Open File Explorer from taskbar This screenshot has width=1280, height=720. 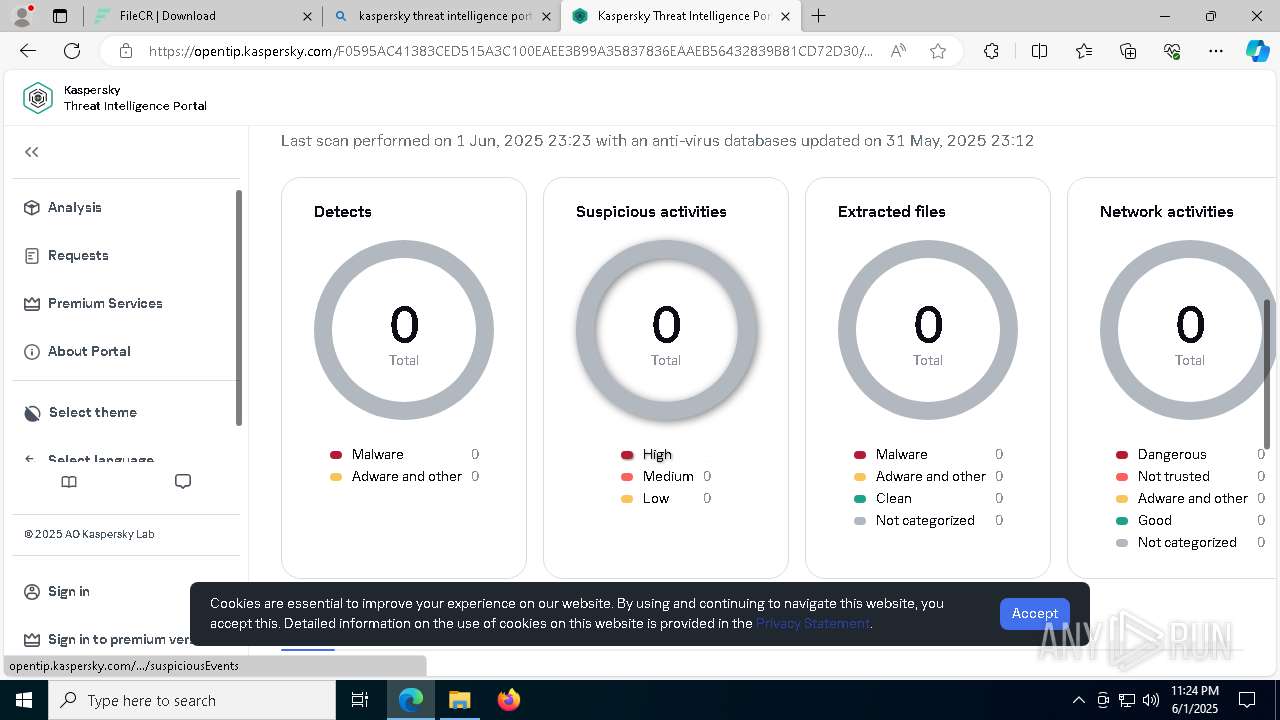click(459, 700)
